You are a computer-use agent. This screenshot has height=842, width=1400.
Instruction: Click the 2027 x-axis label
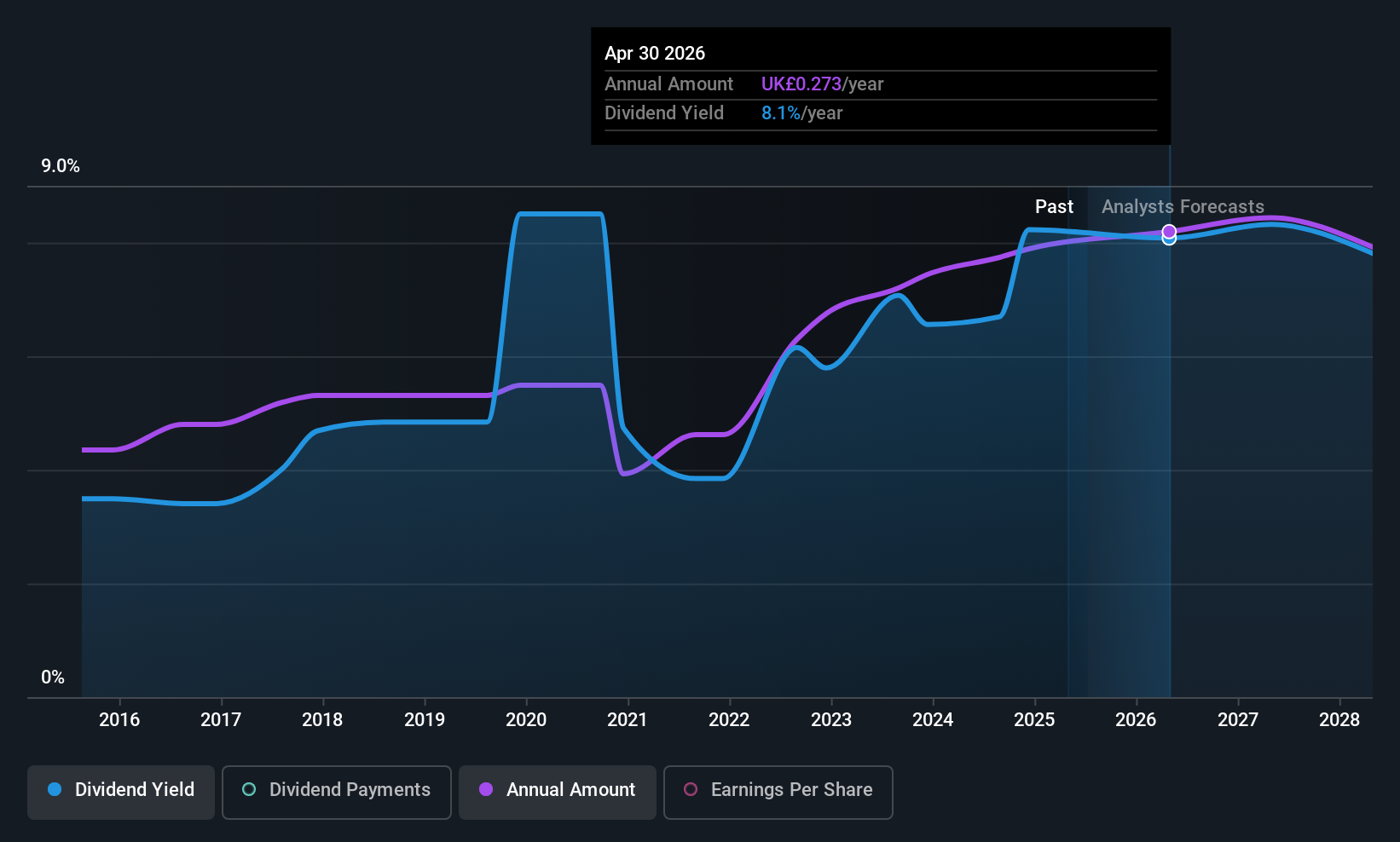[1238, 719]
